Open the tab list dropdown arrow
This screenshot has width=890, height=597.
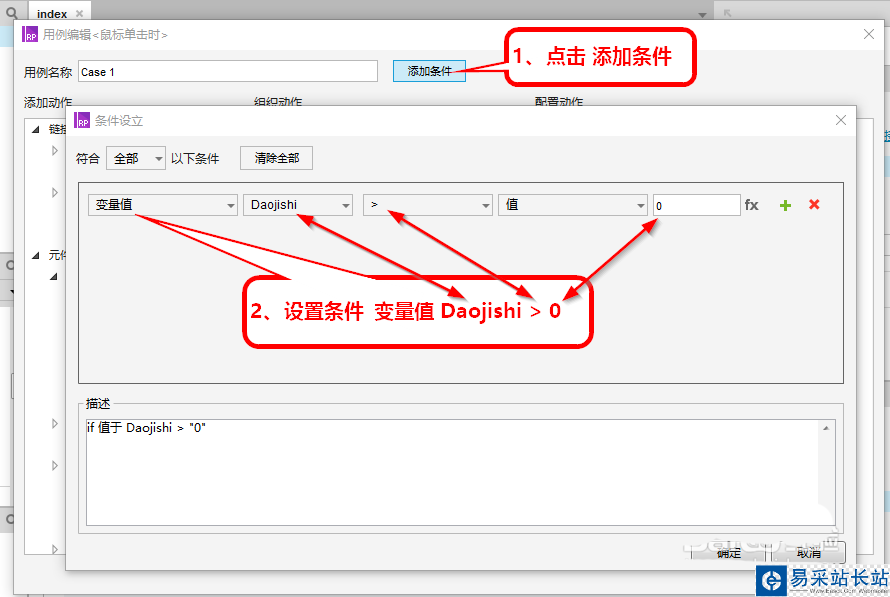click(x=702, y=14)
